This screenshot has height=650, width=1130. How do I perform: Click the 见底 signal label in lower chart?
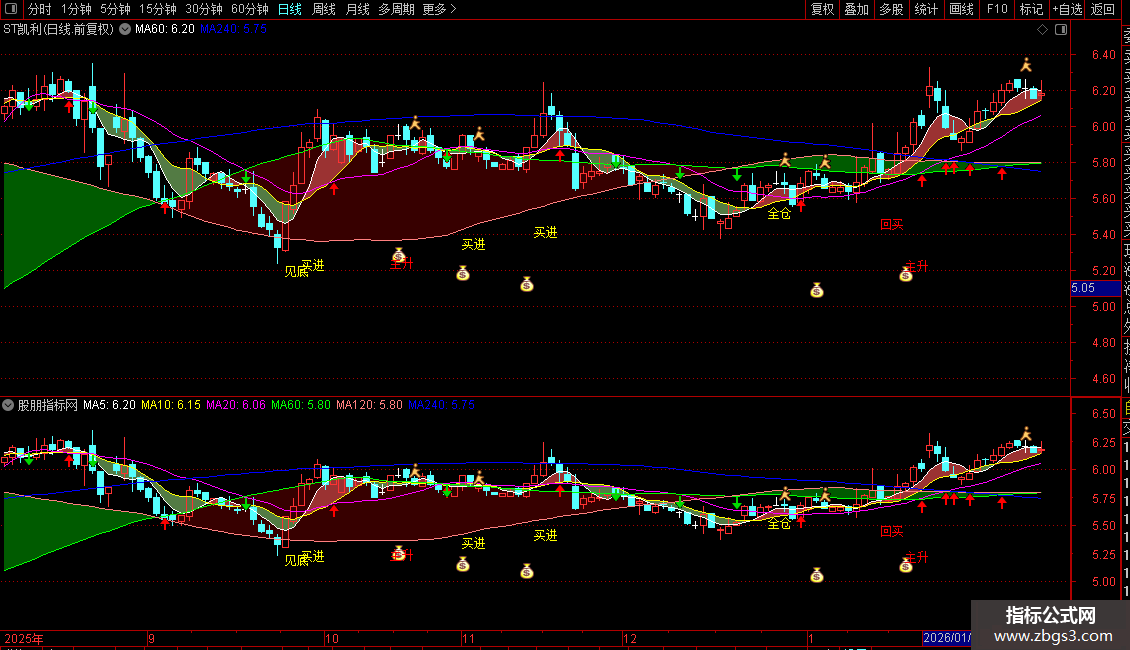tap(295, 561)
